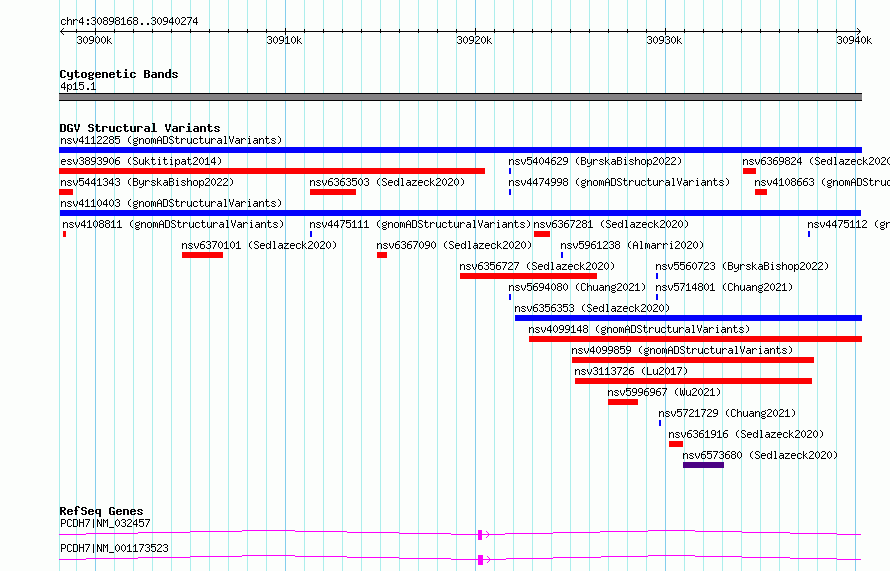Click the 4p15.1 band label

tap(78, 86)
